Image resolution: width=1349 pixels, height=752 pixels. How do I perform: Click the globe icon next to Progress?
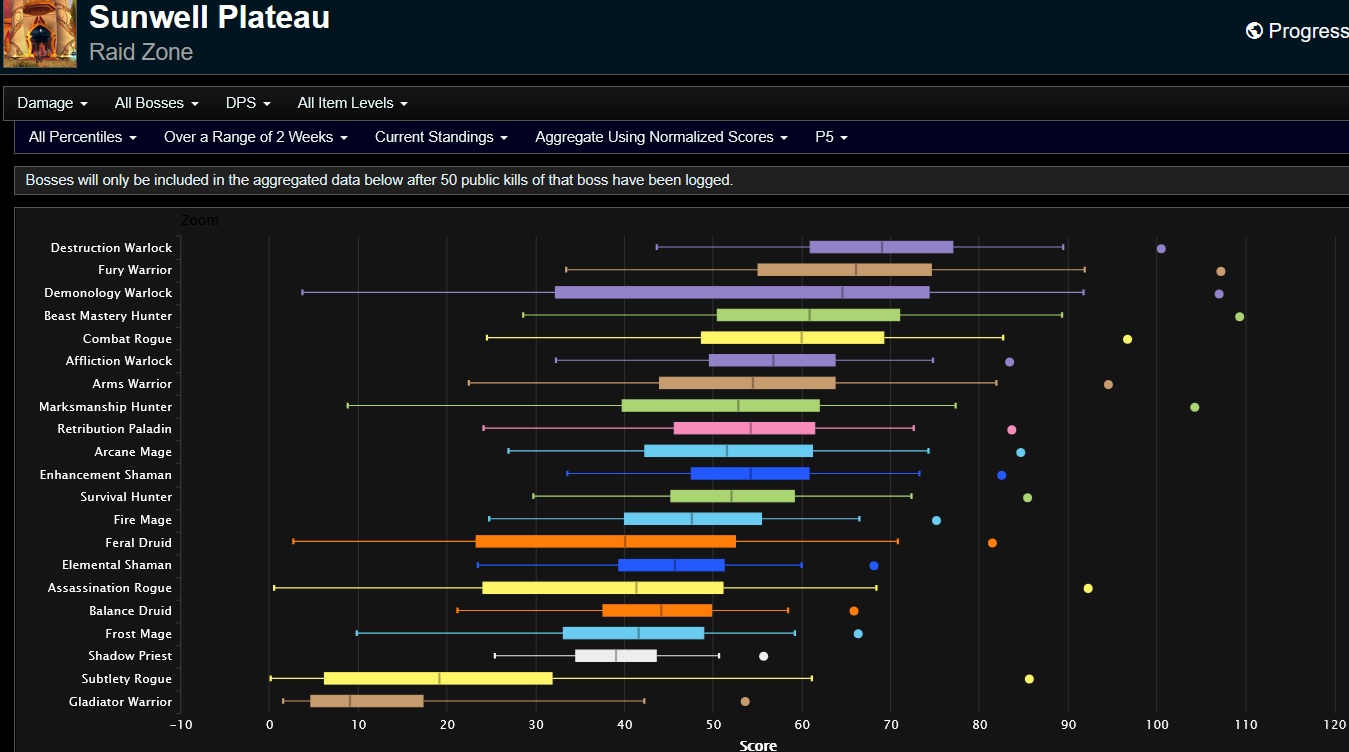click(1254, 31)
